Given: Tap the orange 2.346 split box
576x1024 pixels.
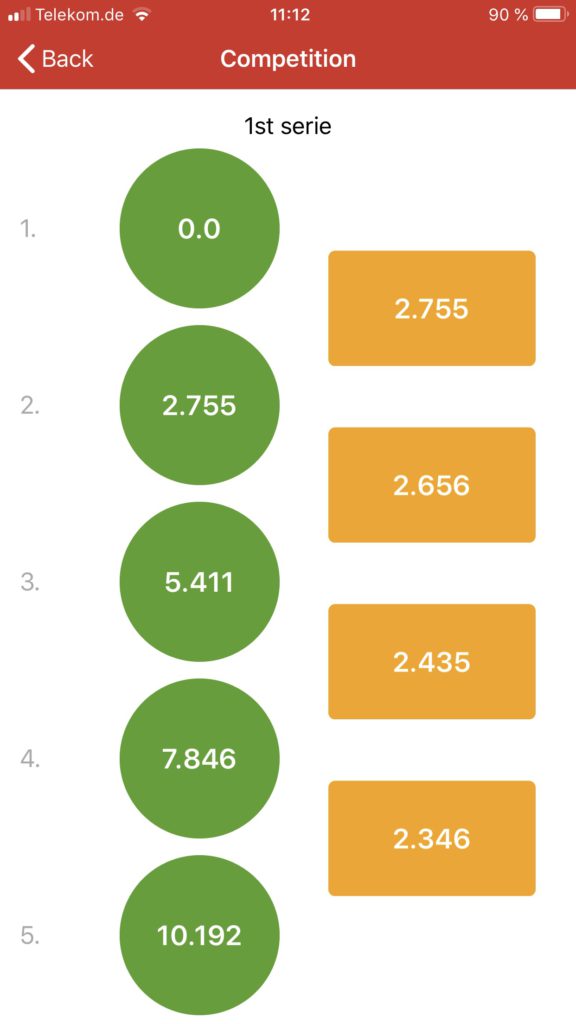Looking at the screenshot, I should (432, 839).
